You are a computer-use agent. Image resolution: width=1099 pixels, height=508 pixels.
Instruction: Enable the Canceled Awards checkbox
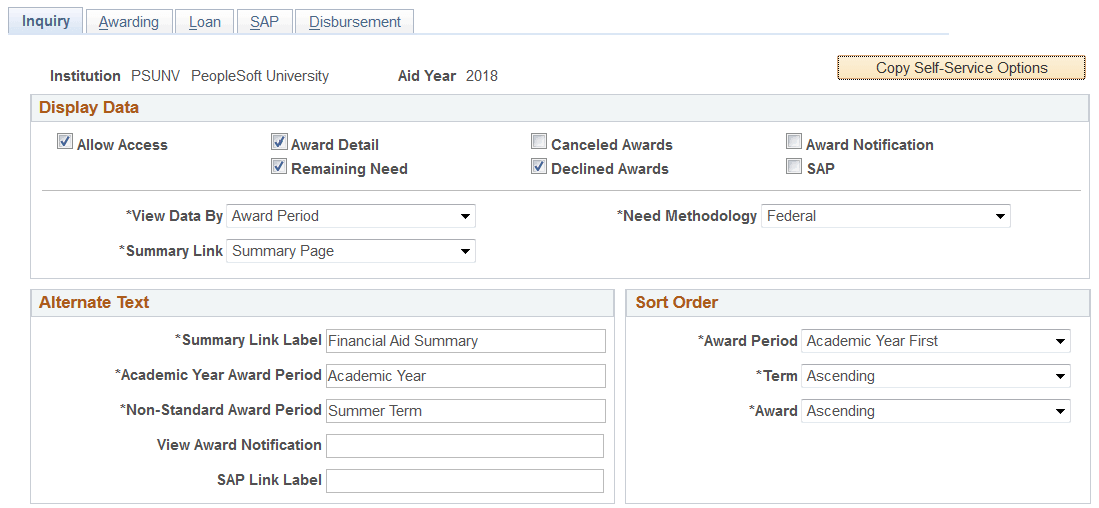[539, 144]
